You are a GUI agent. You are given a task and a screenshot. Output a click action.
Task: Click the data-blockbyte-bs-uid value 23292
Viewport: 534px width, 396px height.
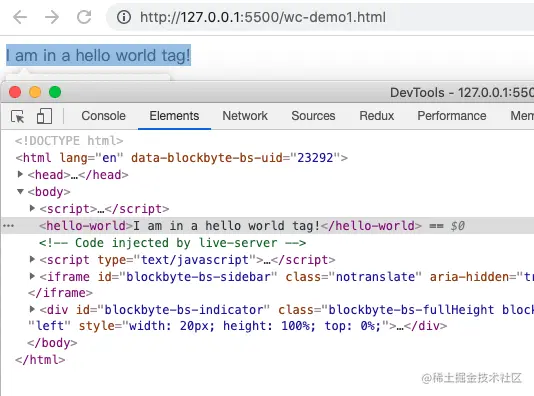(x=315, y=158)
